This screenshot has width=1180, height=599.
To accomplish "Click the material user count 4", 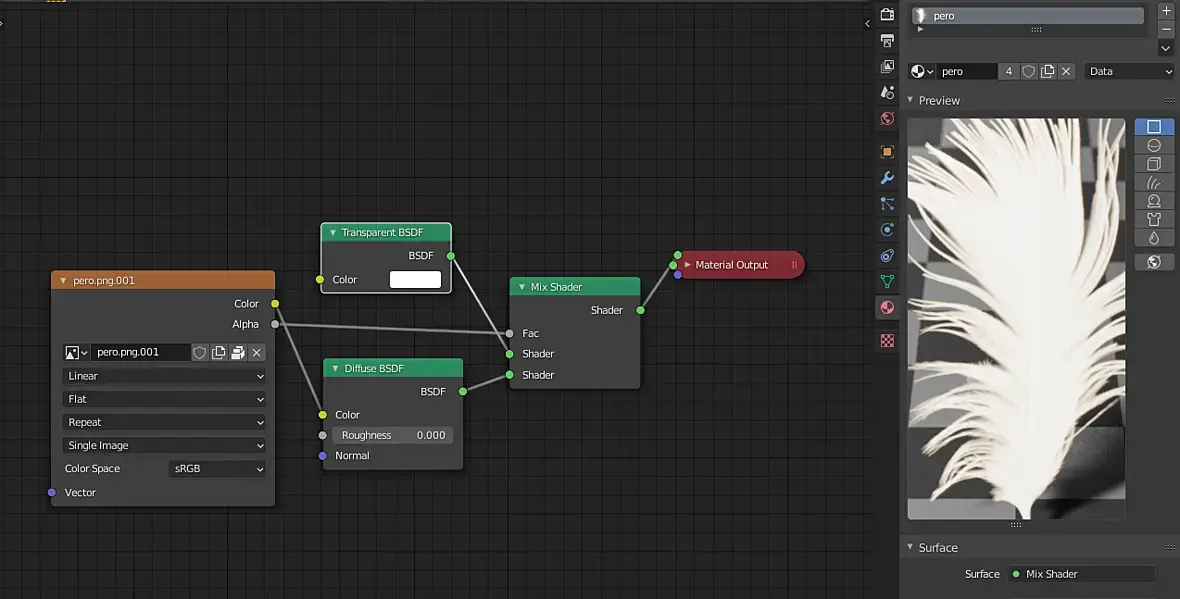I will tap(1008, 71).
